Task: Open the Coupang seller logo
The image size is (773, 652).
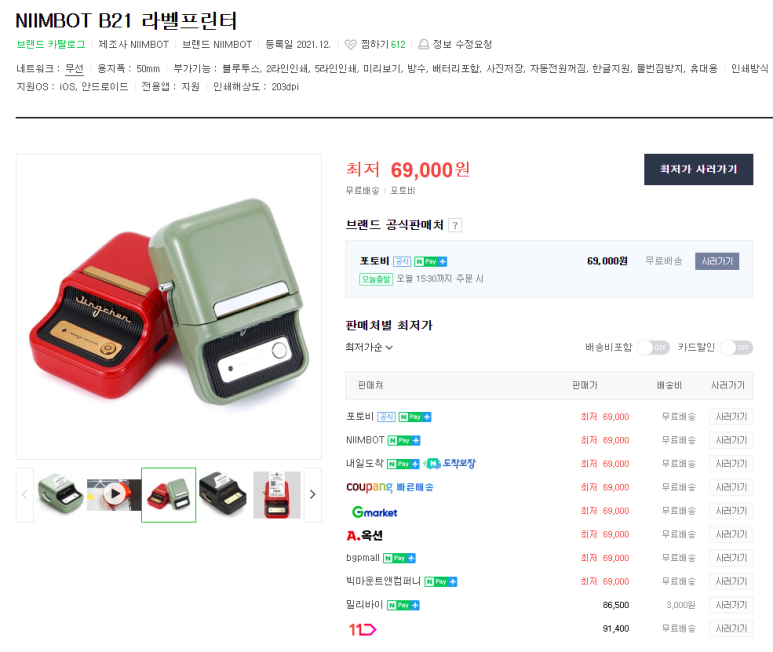Action: coord(369,487)
